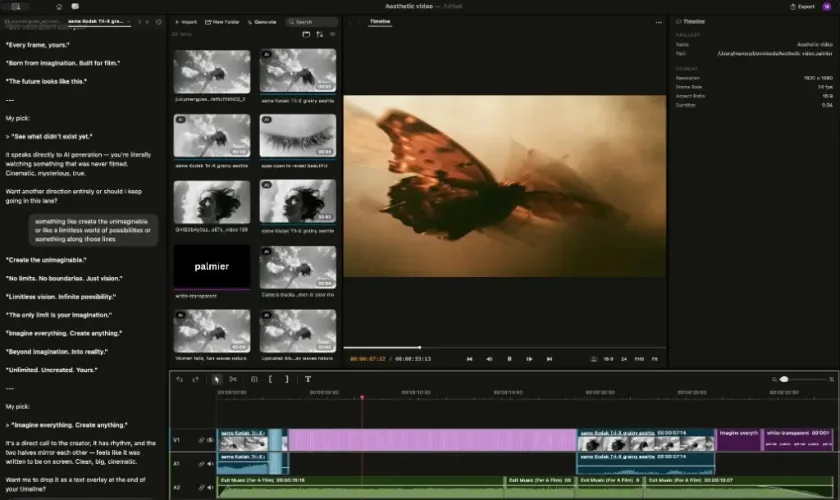The image size is (840, 500).
Task: Select the pointer selection tool
Action: pyautogui.click(x=216, y=379)
